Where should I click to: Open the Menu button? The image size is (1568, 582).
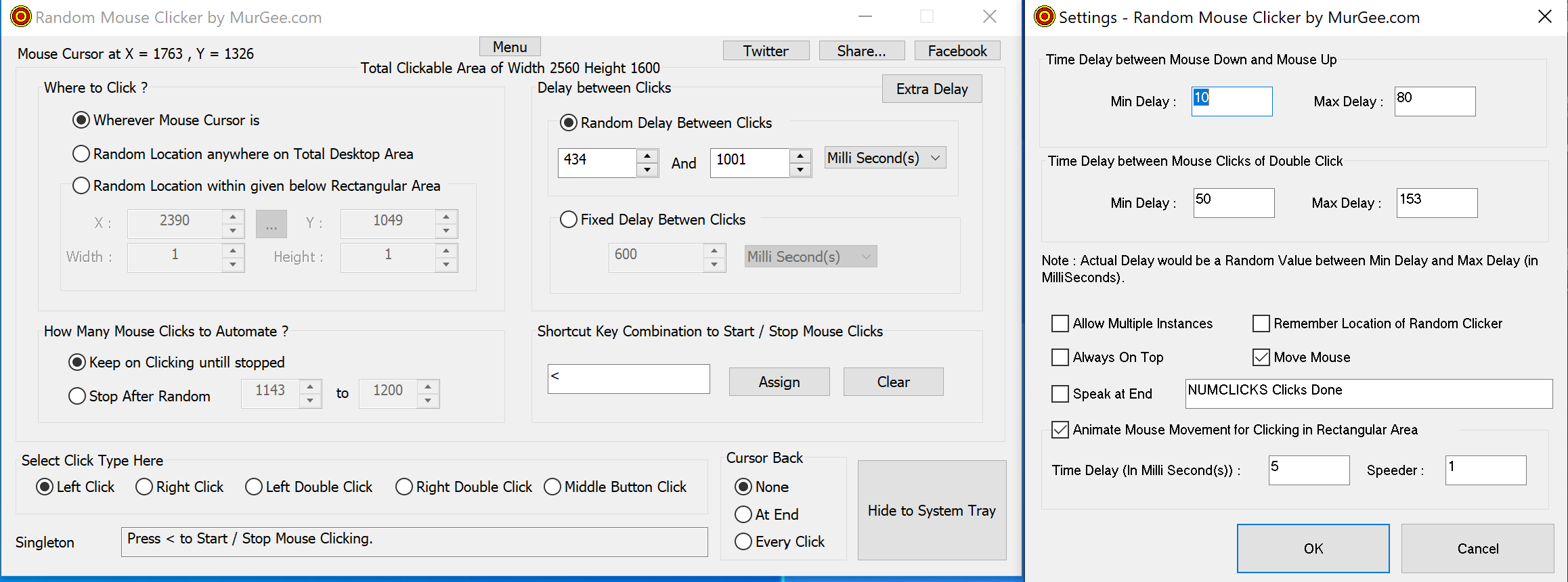(510, 47)
